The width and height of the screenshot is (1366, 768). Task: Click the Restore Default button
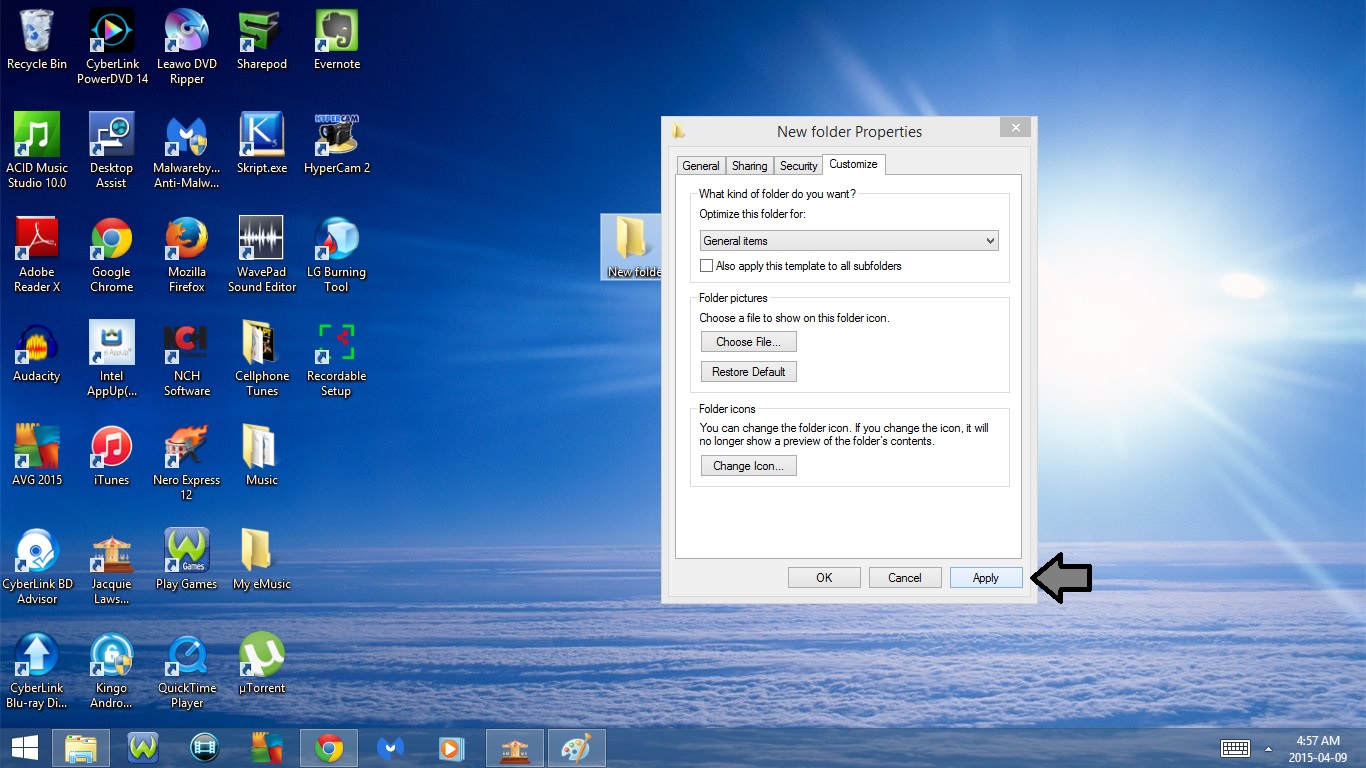click(x=748, y=372)
